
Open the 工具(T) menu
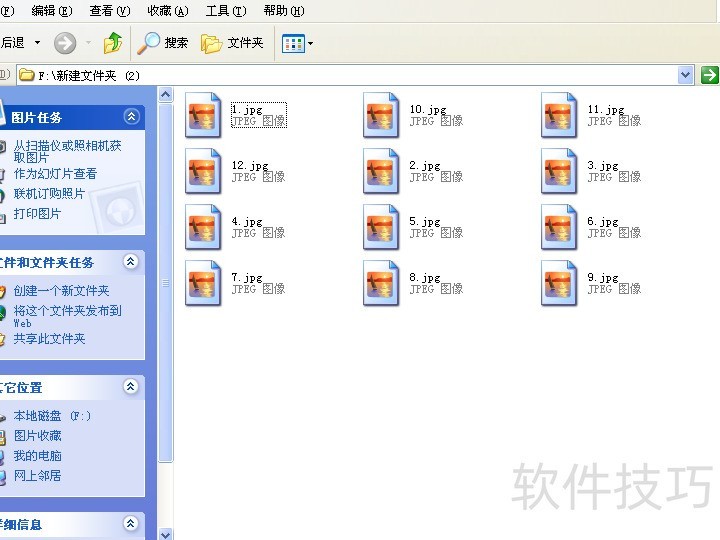tap(225, 11)
